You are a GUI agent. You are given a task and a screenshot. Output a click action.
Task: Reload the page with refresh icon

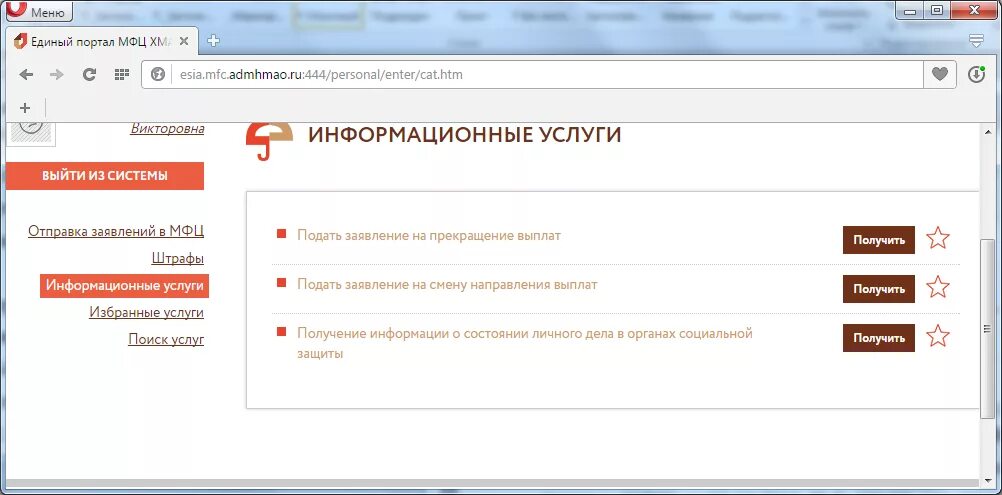point(89,75)
